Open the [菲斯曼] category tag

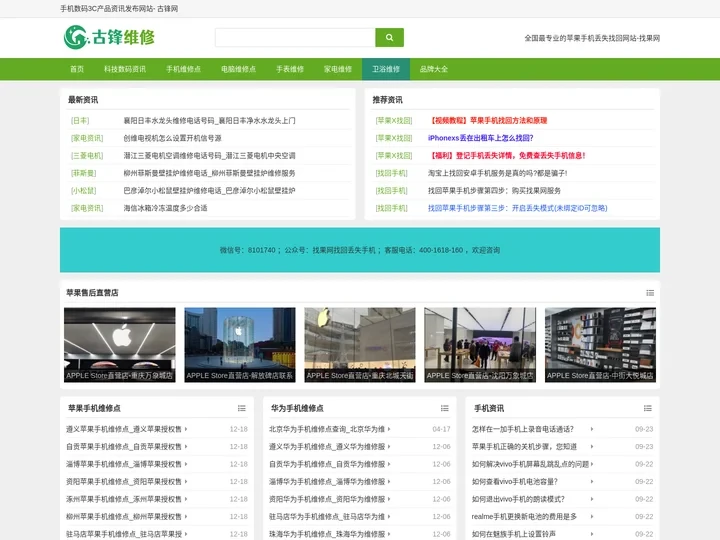tap(83, 173)
